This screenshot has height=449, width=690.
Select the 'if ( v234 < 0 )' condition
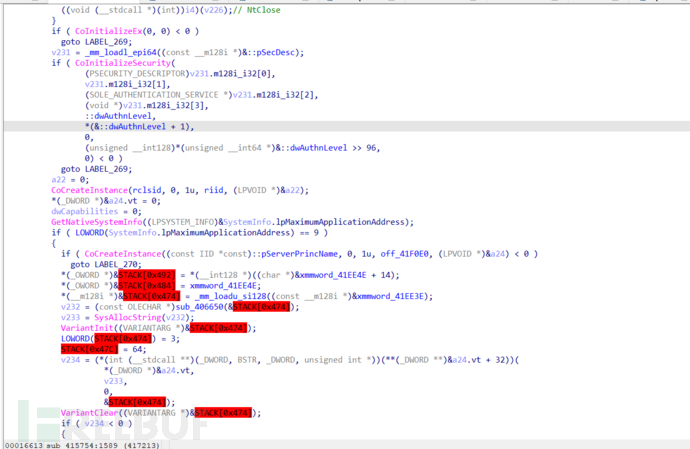click(x=96, y=423)
